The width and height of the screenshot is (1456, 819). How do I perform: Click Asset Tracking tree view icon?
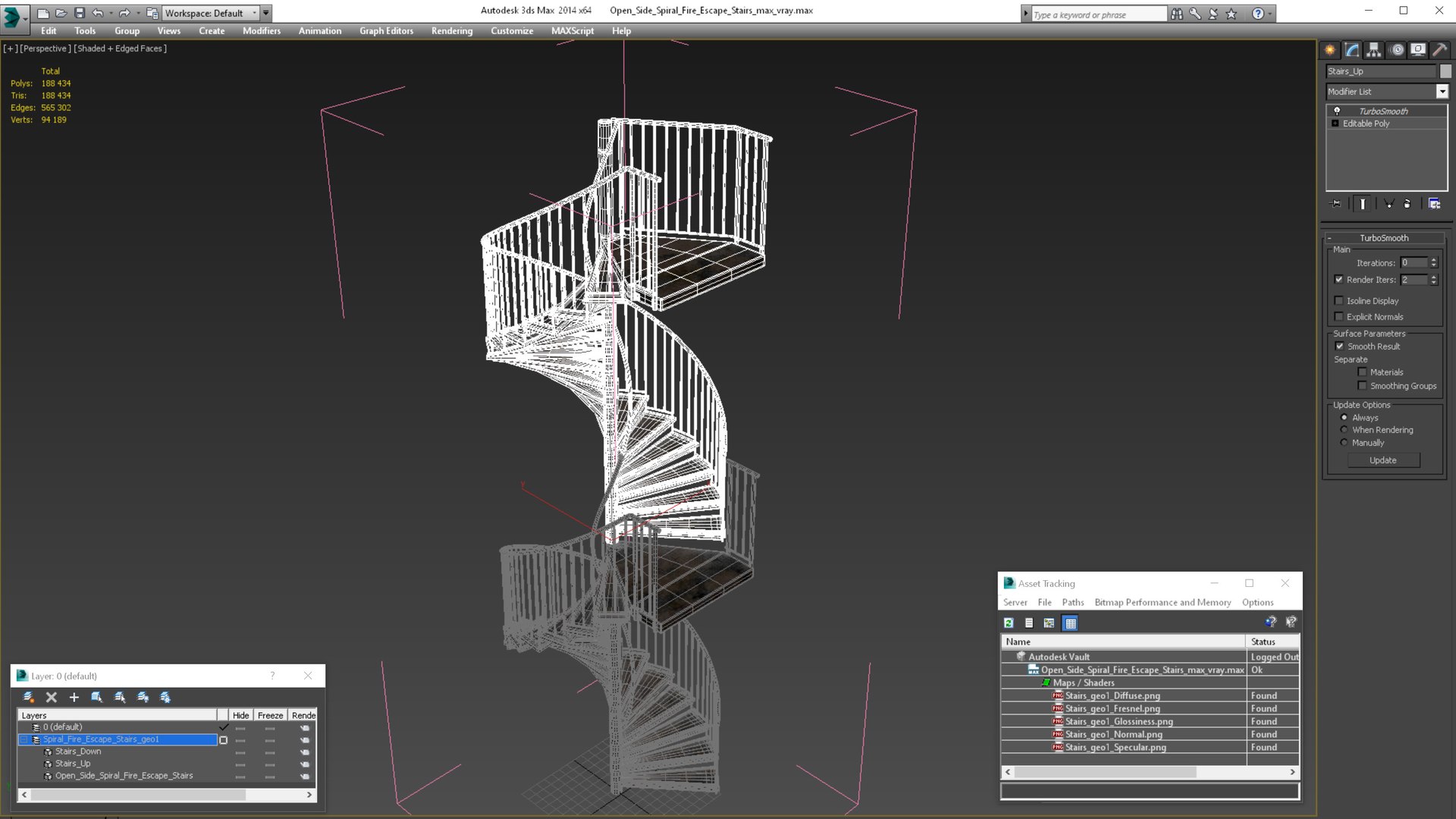[x=1050, y=623]
